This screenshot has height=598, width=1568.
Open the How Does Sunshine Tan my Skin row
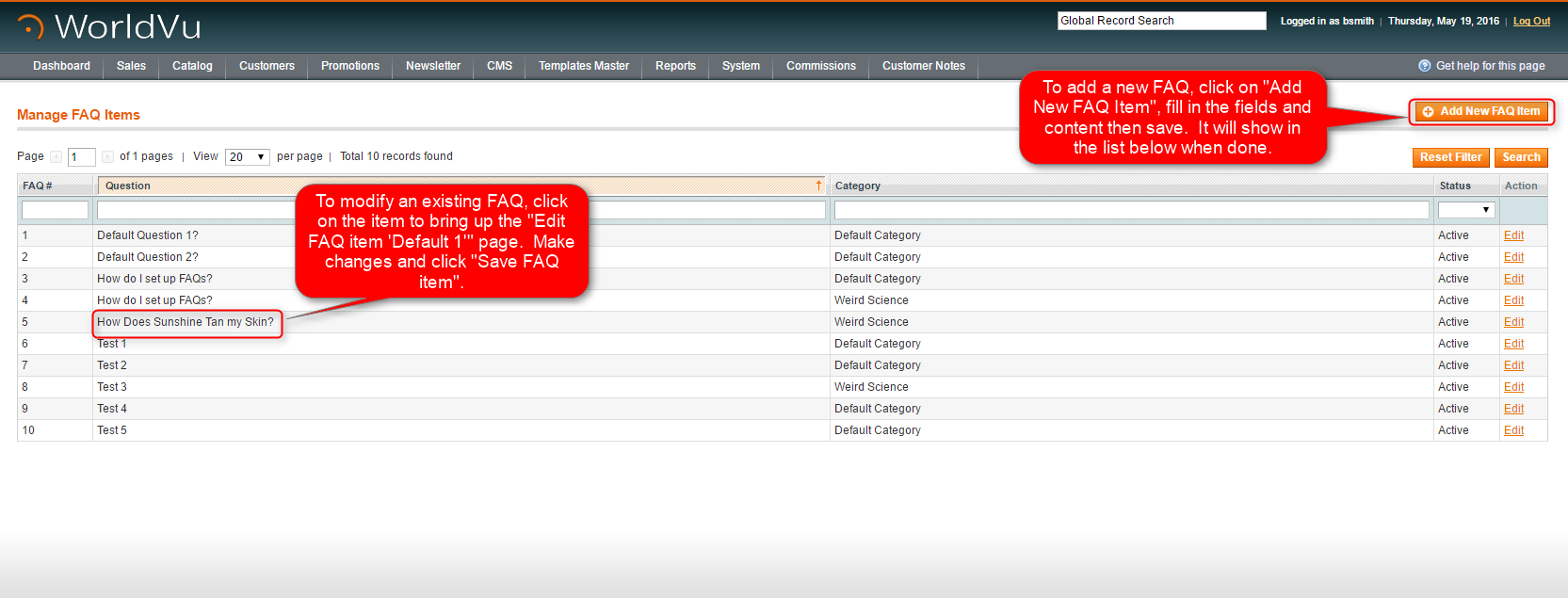coord(186,322)
